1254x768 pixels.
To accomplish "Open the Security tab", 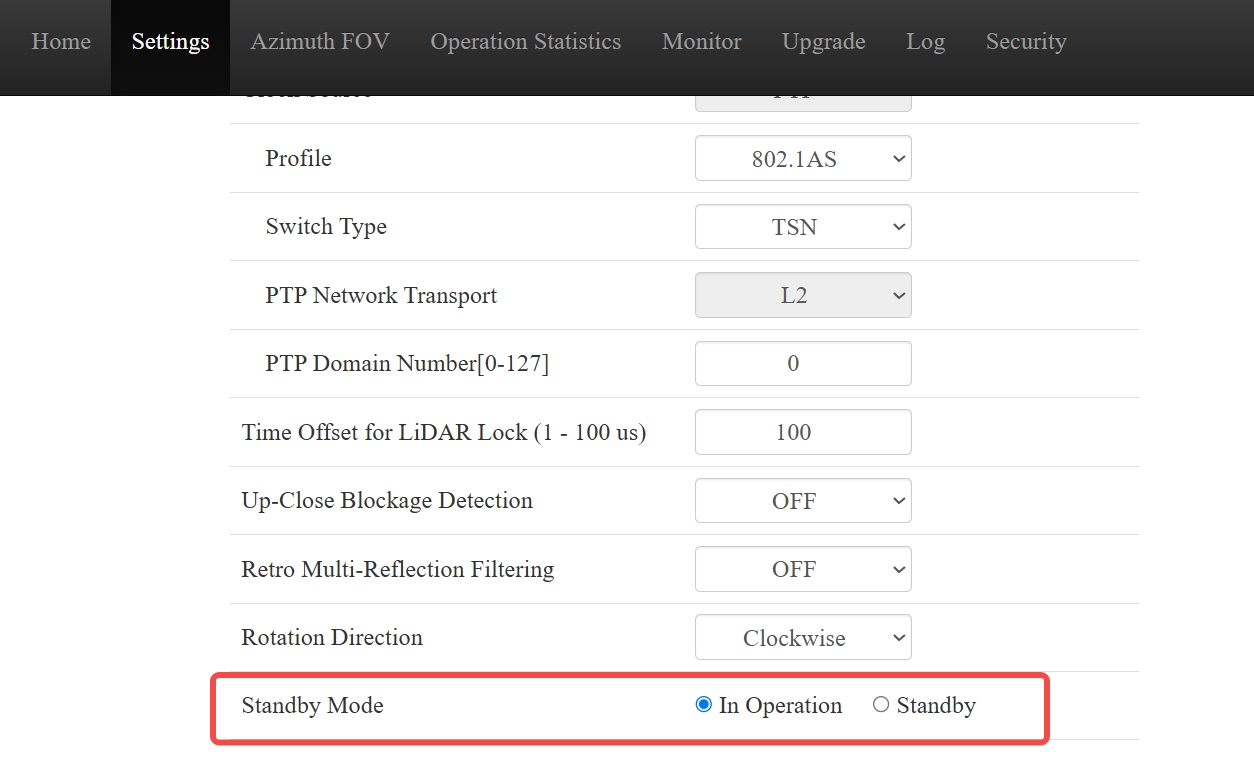I will point(1026,42).
